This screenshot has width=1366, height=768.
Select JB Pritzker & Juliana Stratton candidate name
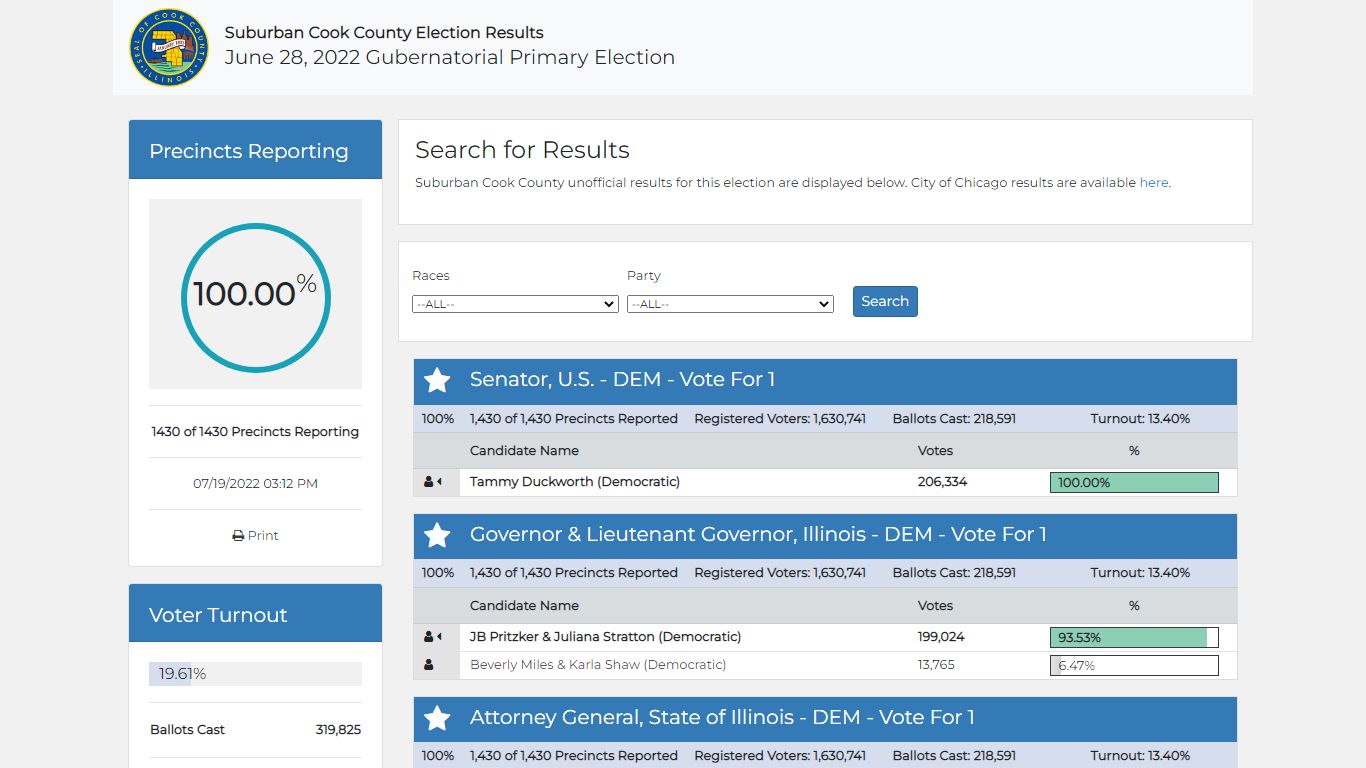(x=606, y=637)
